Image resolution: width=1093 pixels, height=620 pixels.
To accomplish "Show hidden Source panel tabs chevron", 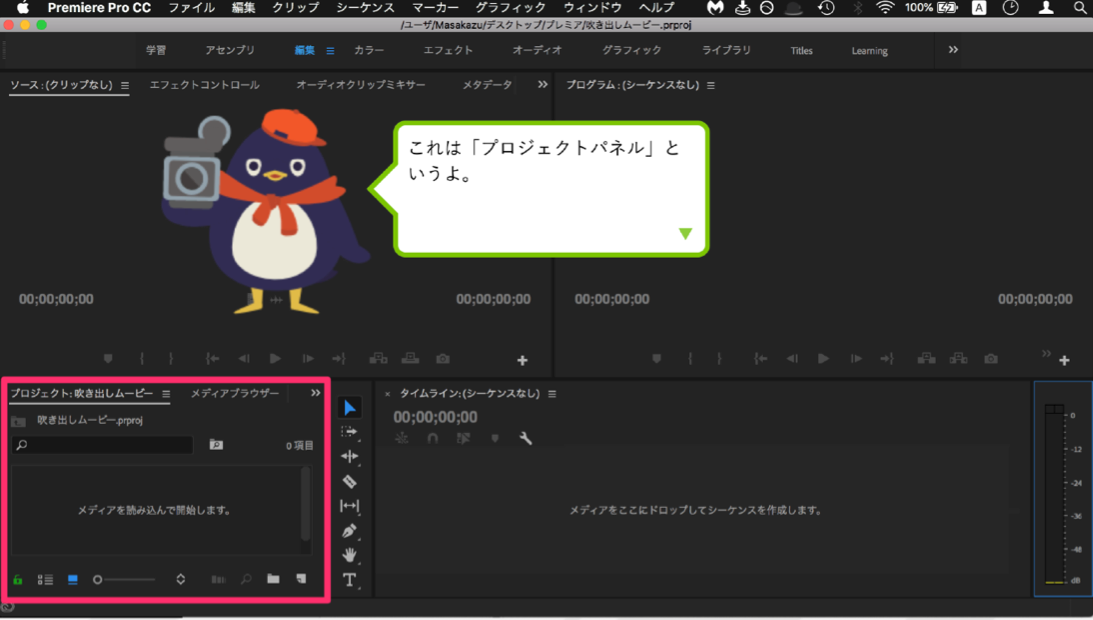I will 542,84.
